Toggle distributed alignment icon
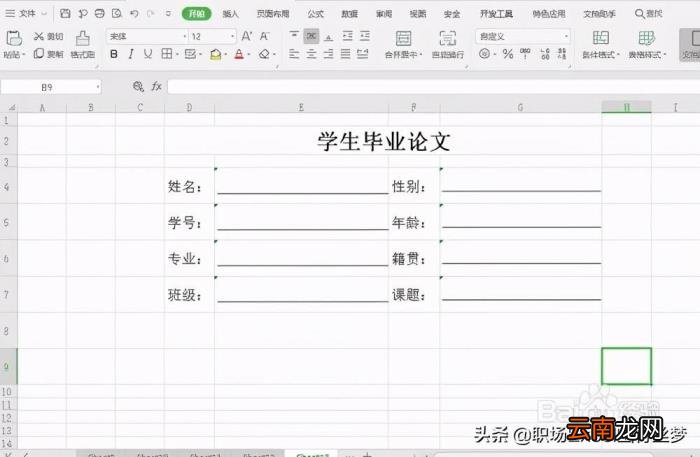The height and width of the screenshot is (457, 700). pyautogui.click(x=363, y=54)
